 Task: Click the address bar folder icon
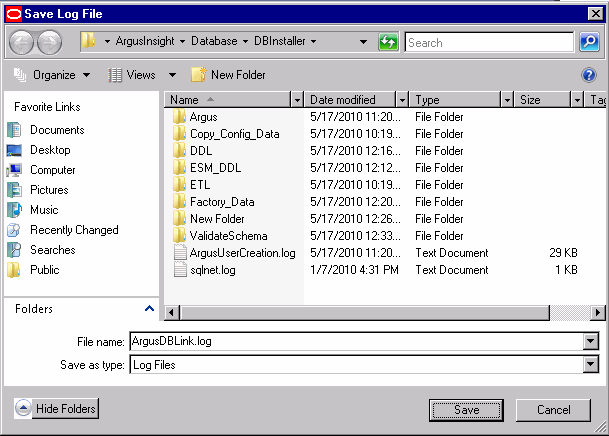(x=89, y=41)
